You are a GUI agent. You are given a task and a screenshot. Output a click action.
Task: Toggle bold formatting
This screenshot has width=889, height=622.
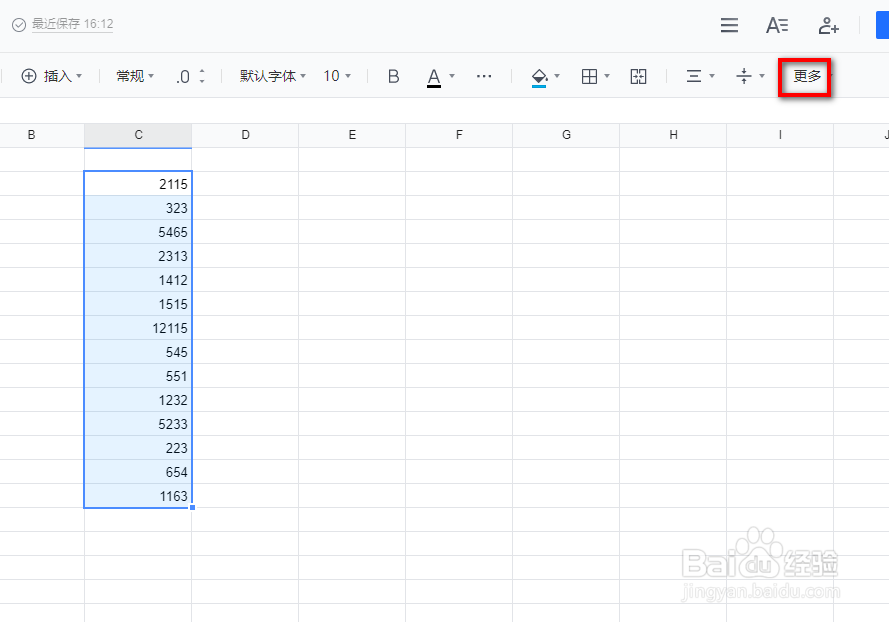pyautogui.click(x=393, y=76)
